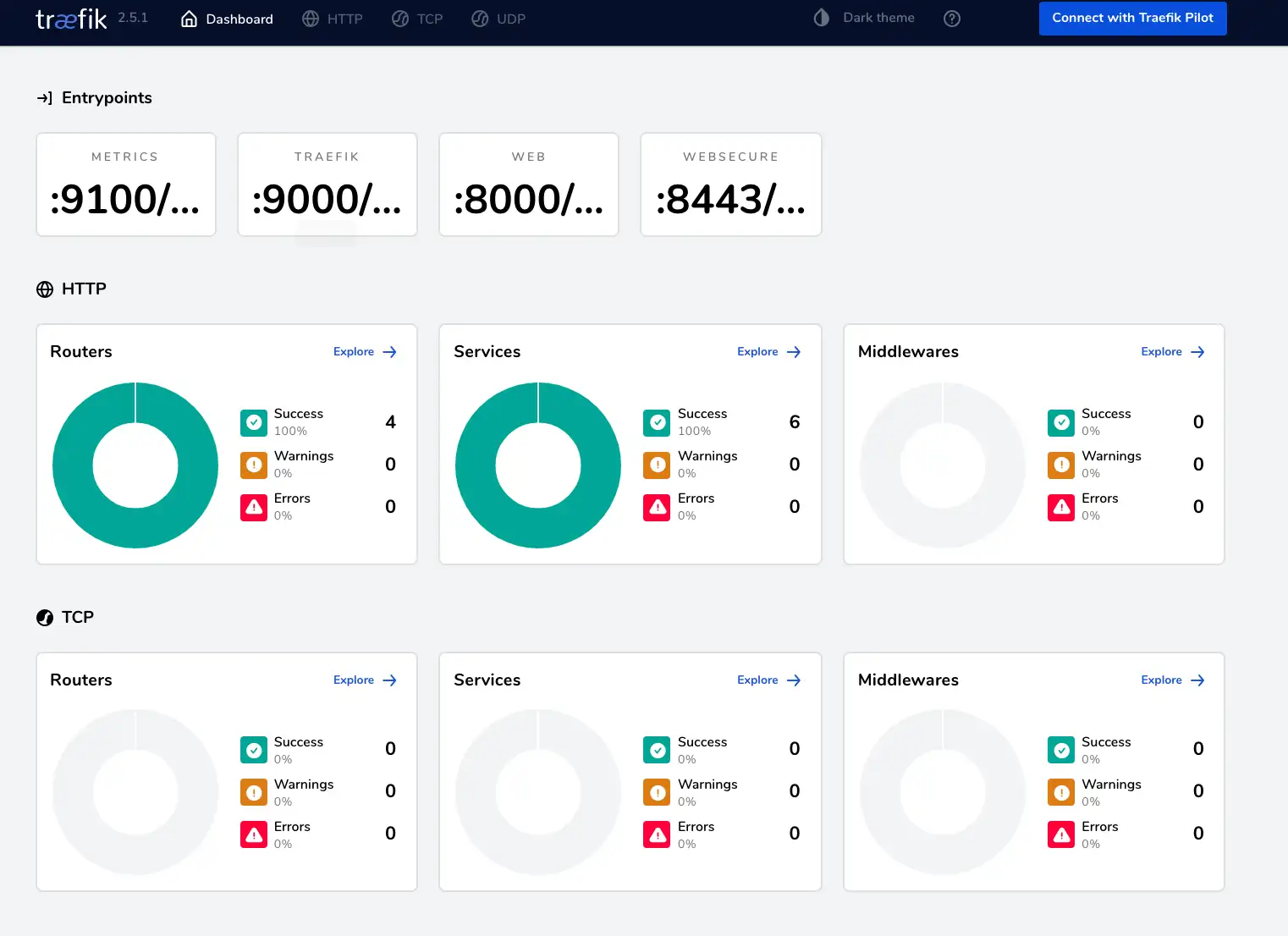The height and width of the screenshot is (936, 1288).
Task: Click HTTP Middlewares Errors icon
Action: click(x=1061, y=507)
